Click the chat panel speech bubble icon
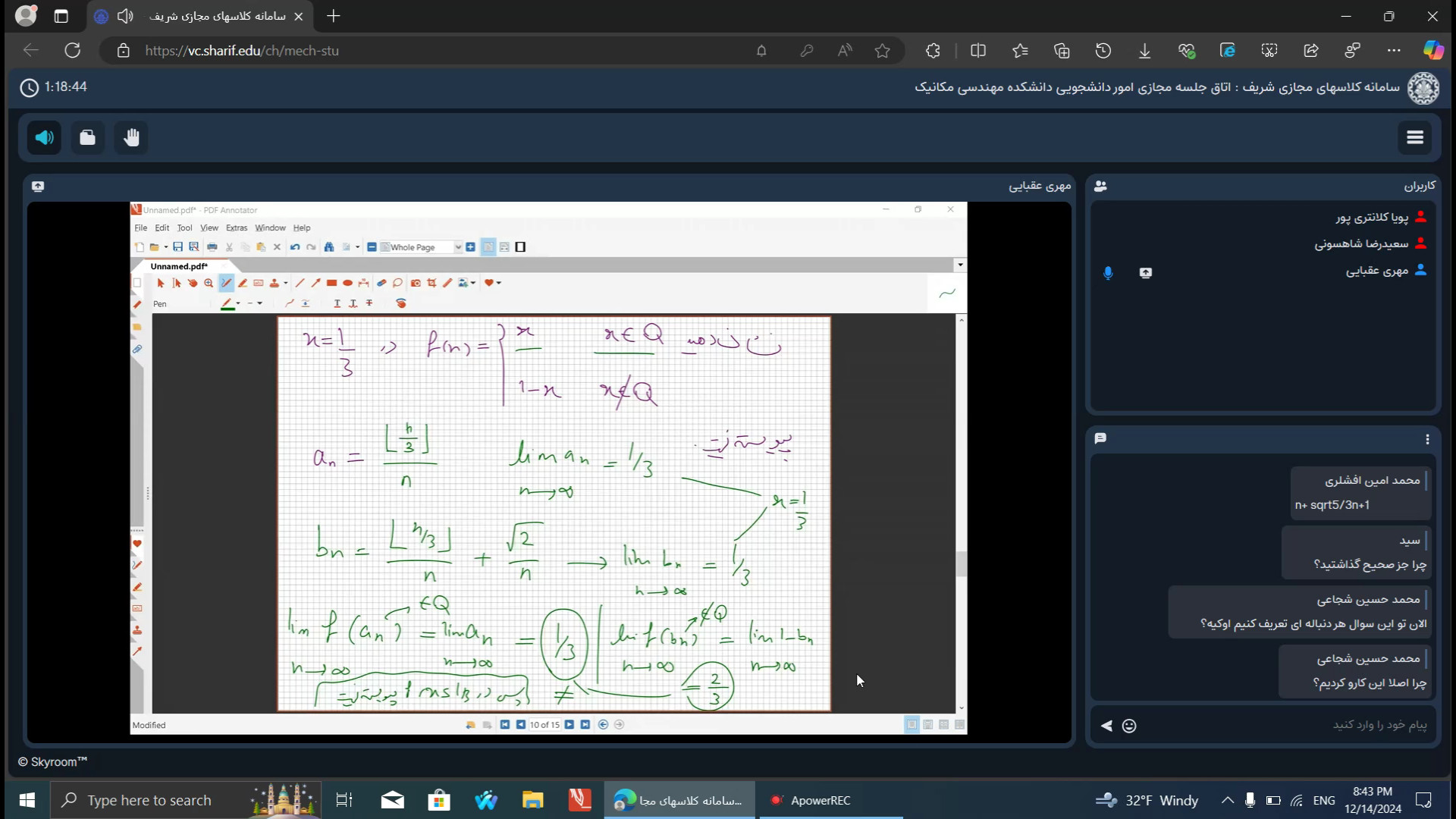 coord(1100,438)
